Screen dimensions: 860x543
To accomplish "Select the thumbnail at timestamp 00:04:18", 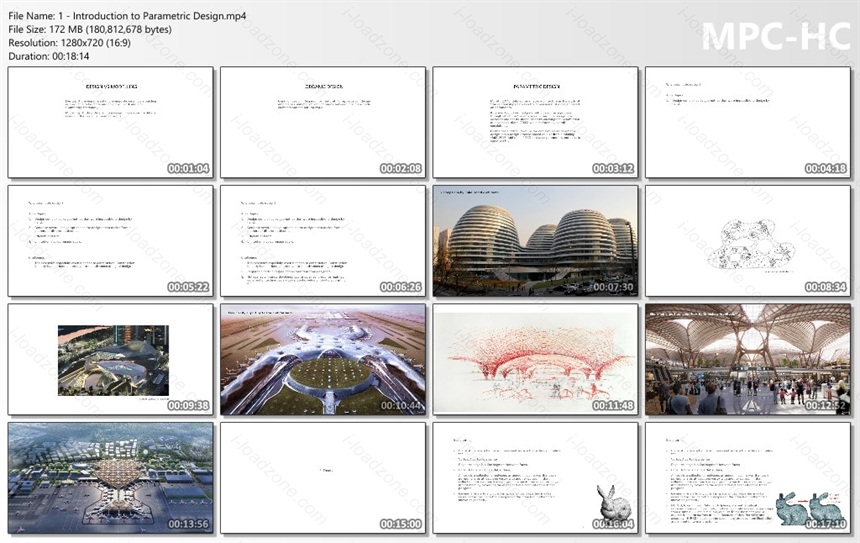I will pos(748,122).
